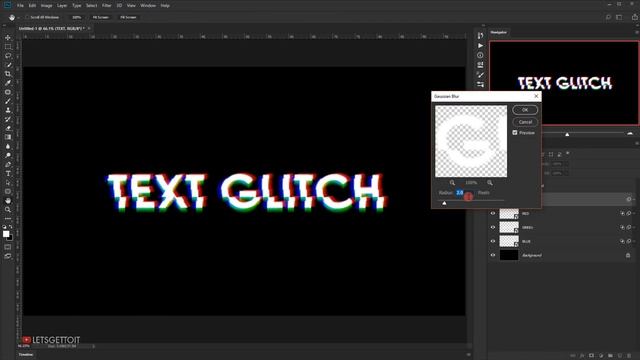Open the Layer menu

pos(62,6)
